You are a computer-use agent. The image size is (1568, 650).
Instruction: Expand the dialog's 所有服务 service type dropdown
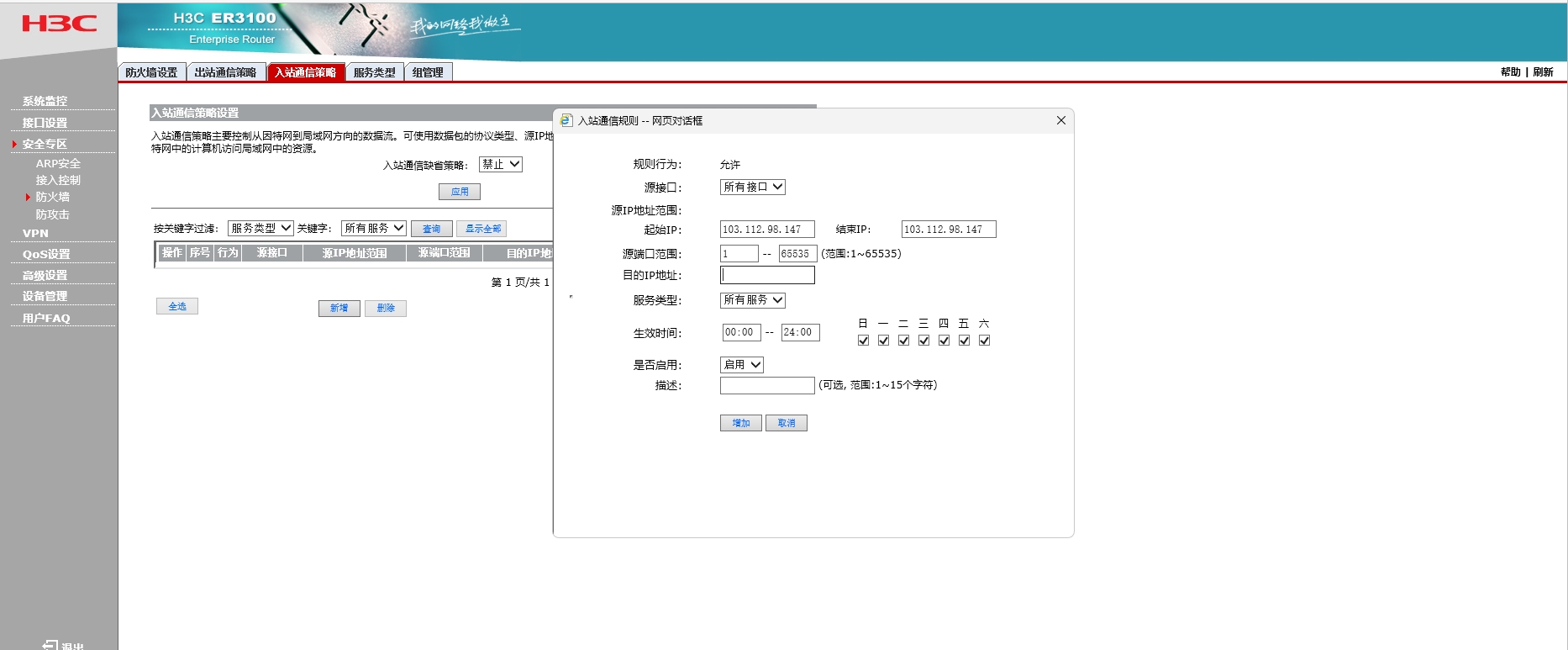(753, 300)
